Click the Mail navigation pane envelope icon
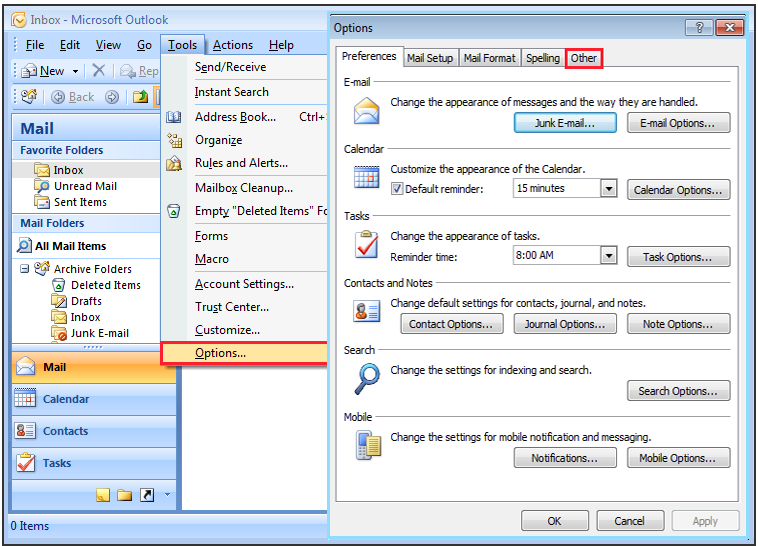 point(26,366)
